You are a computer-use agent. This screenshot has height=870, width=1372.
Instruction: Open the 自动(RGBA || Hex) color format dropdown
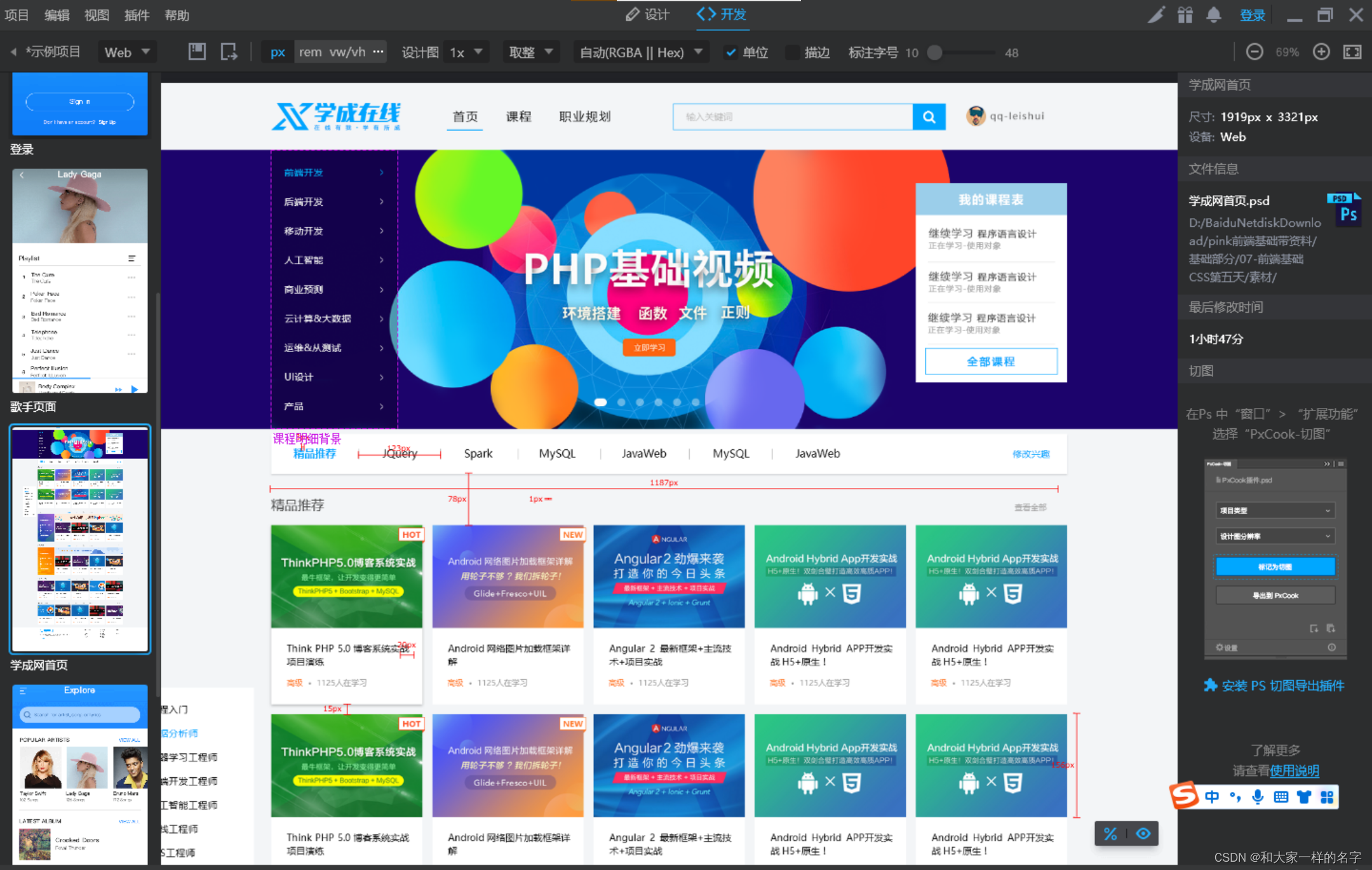[x=641, y=52]
